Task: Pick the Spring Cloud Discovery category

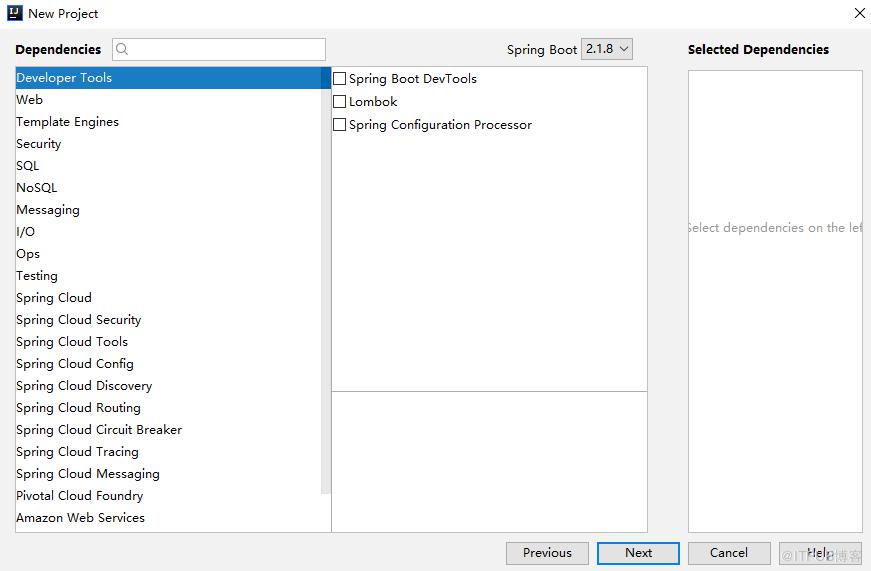Action: click(x=168, y=385)
